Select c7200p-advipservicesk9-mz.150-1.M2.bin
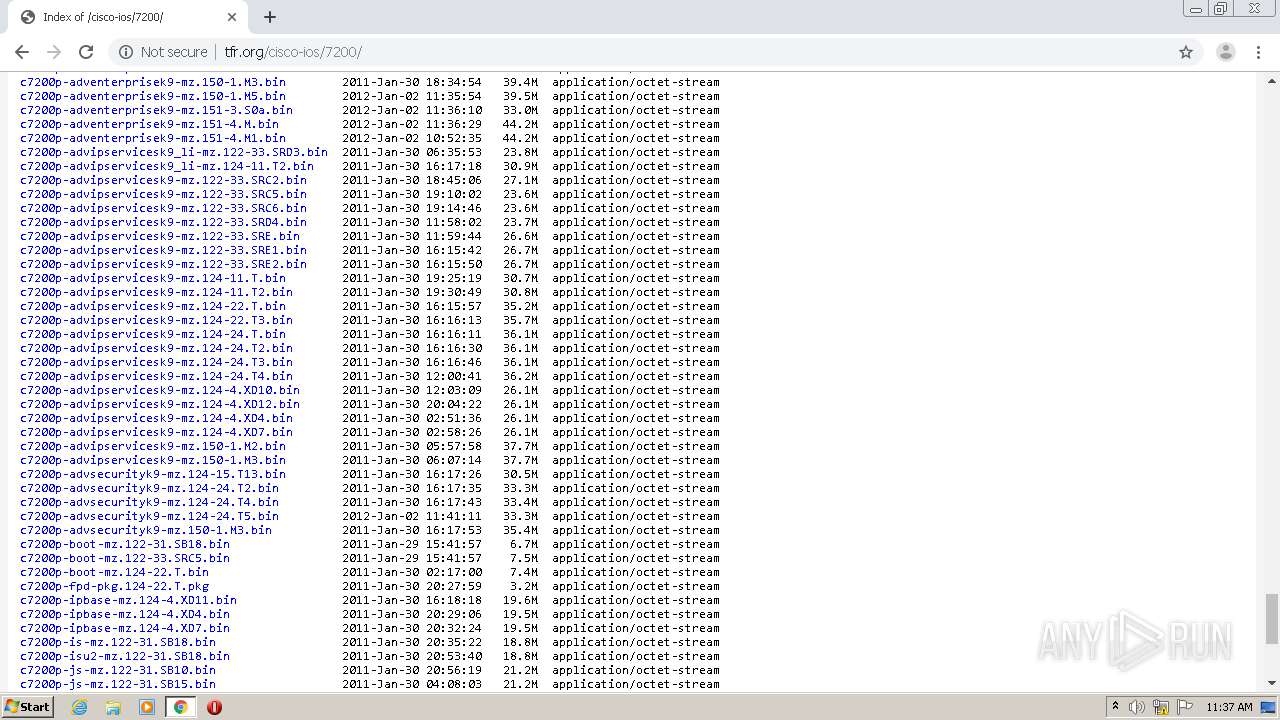Viewport: 1280px width, 720px height. 153,446
